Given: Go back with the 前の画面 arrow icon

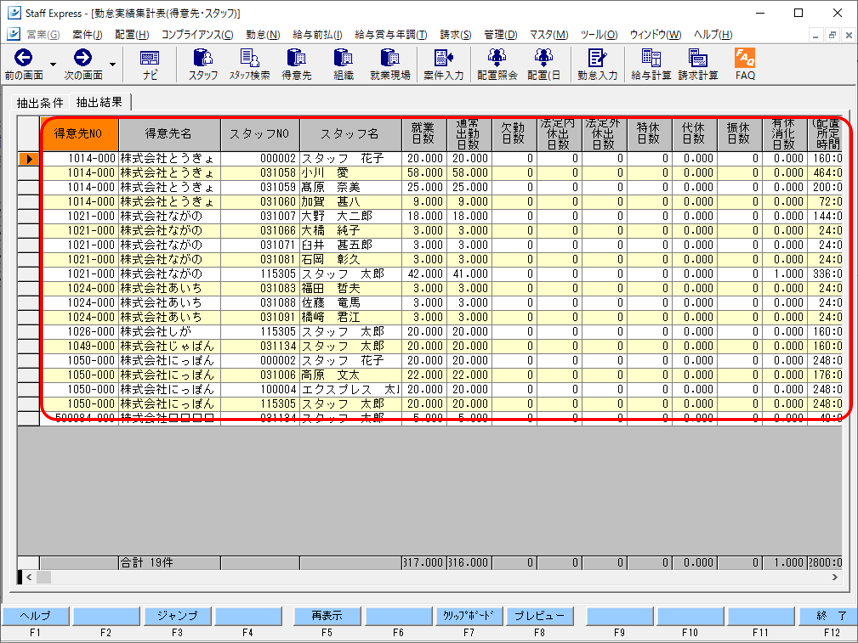Looking at the screenshot, I should (23, 57).
